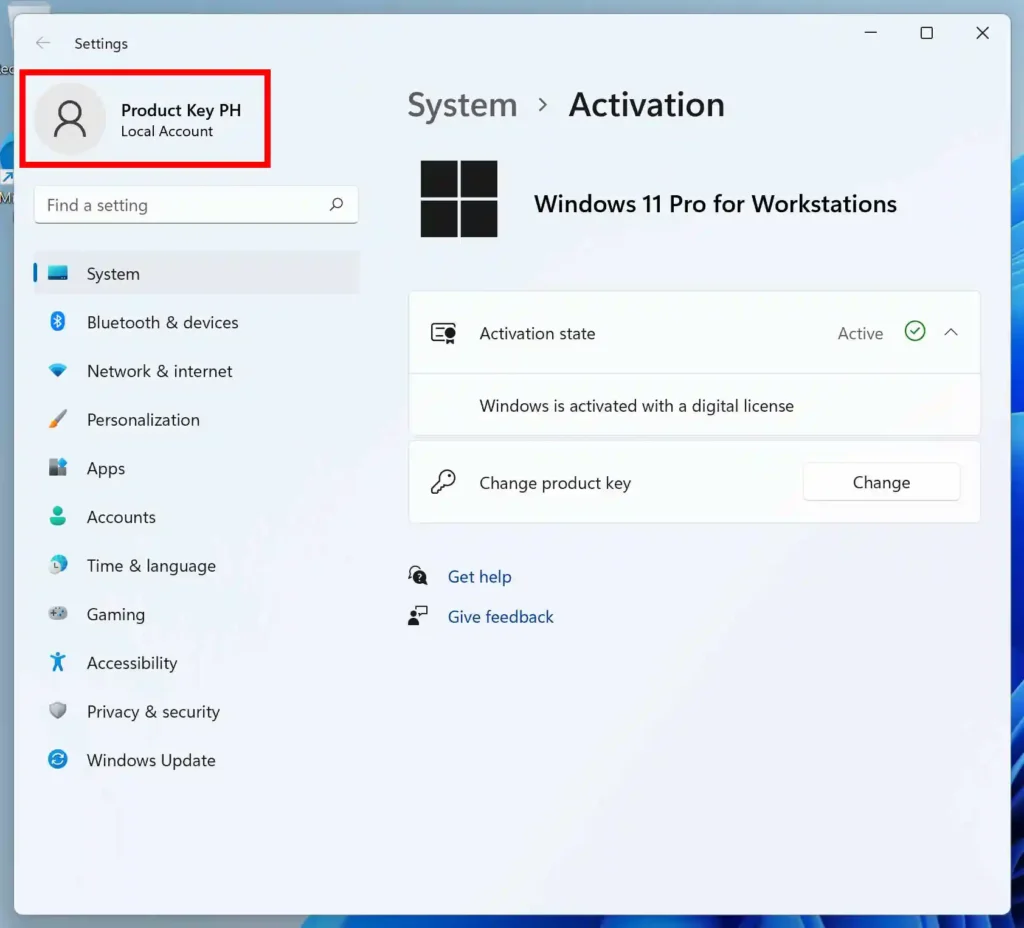Open Time & language settings
Screen dimensions: 1024x928
click(196, 566)
